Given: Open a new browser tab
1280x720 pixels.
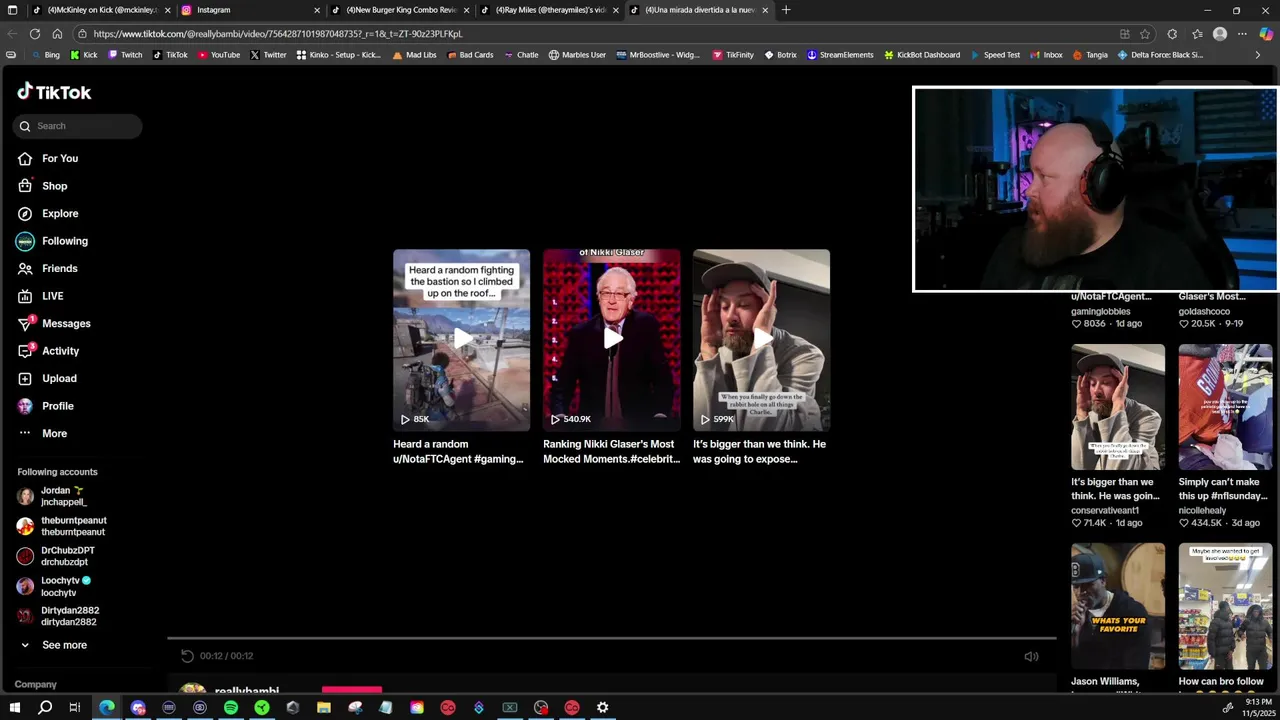Looking at the screenshot, I should pyautogui.click(x=786, y=10).
